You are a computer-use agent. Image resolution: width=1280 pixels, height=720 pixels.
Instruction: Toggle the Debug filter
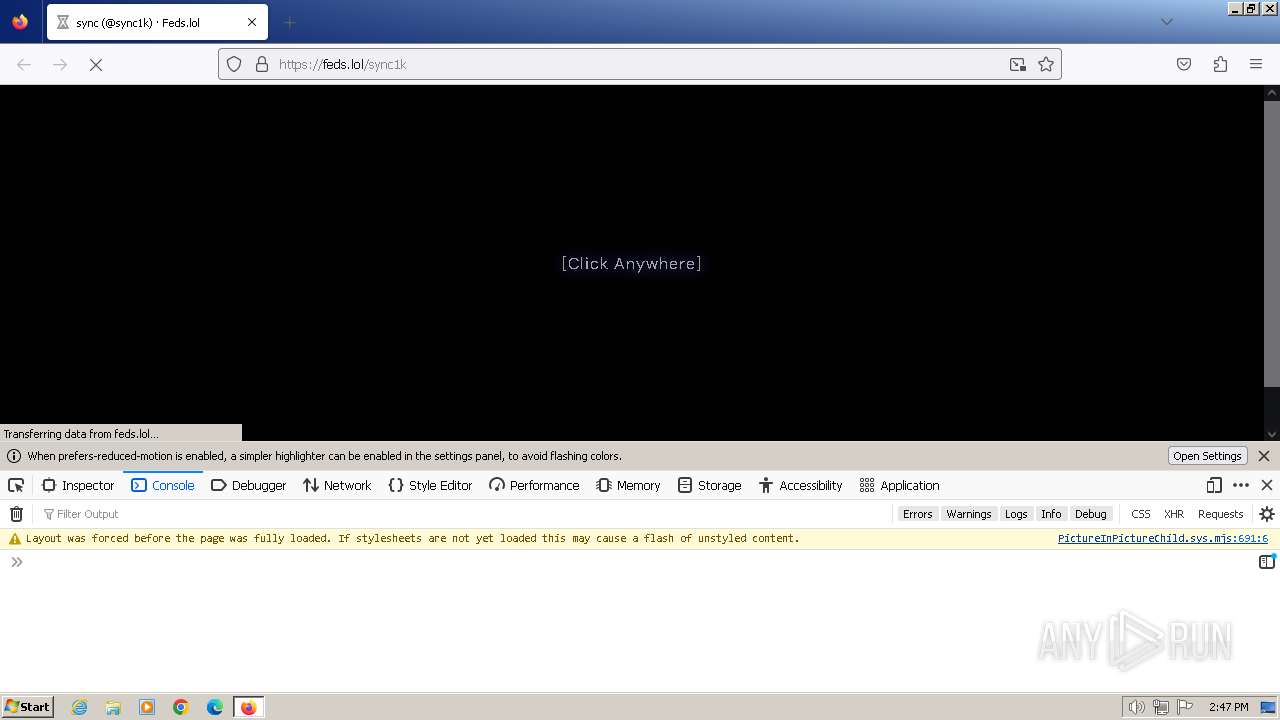(1090, 514)
